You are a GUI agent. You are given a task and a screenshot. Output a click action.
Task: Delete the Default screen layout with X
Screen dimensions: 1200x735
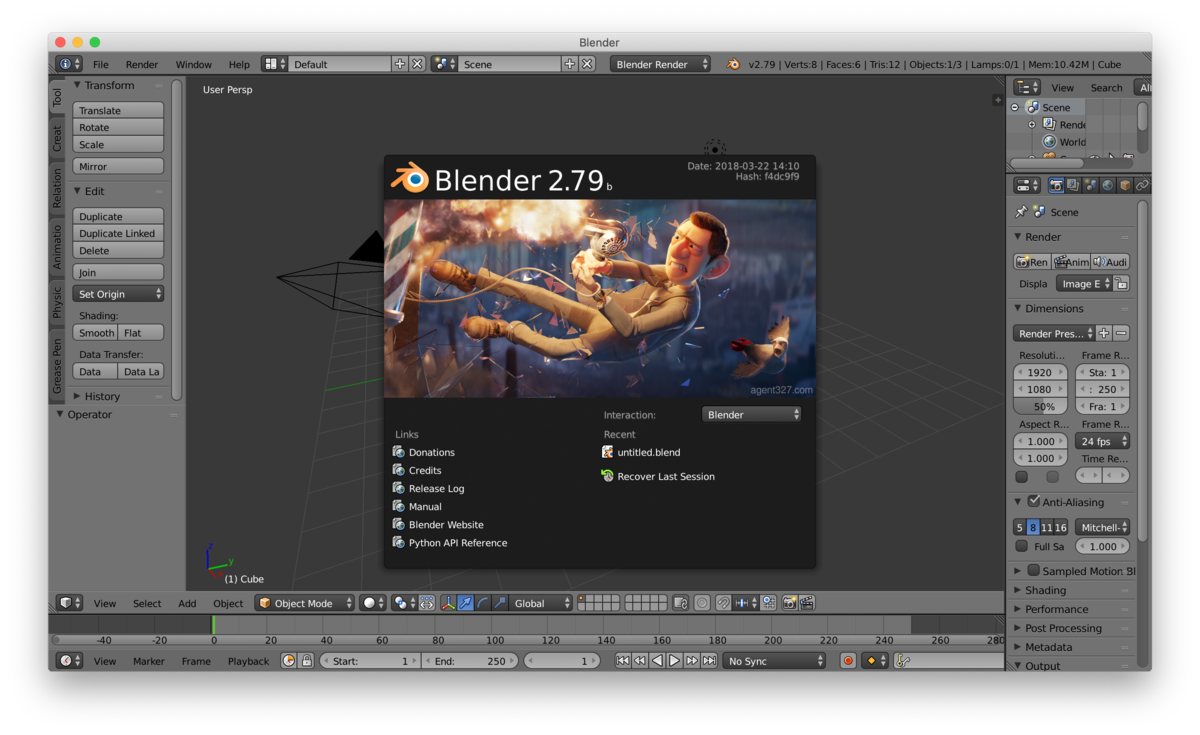point(417,64)
